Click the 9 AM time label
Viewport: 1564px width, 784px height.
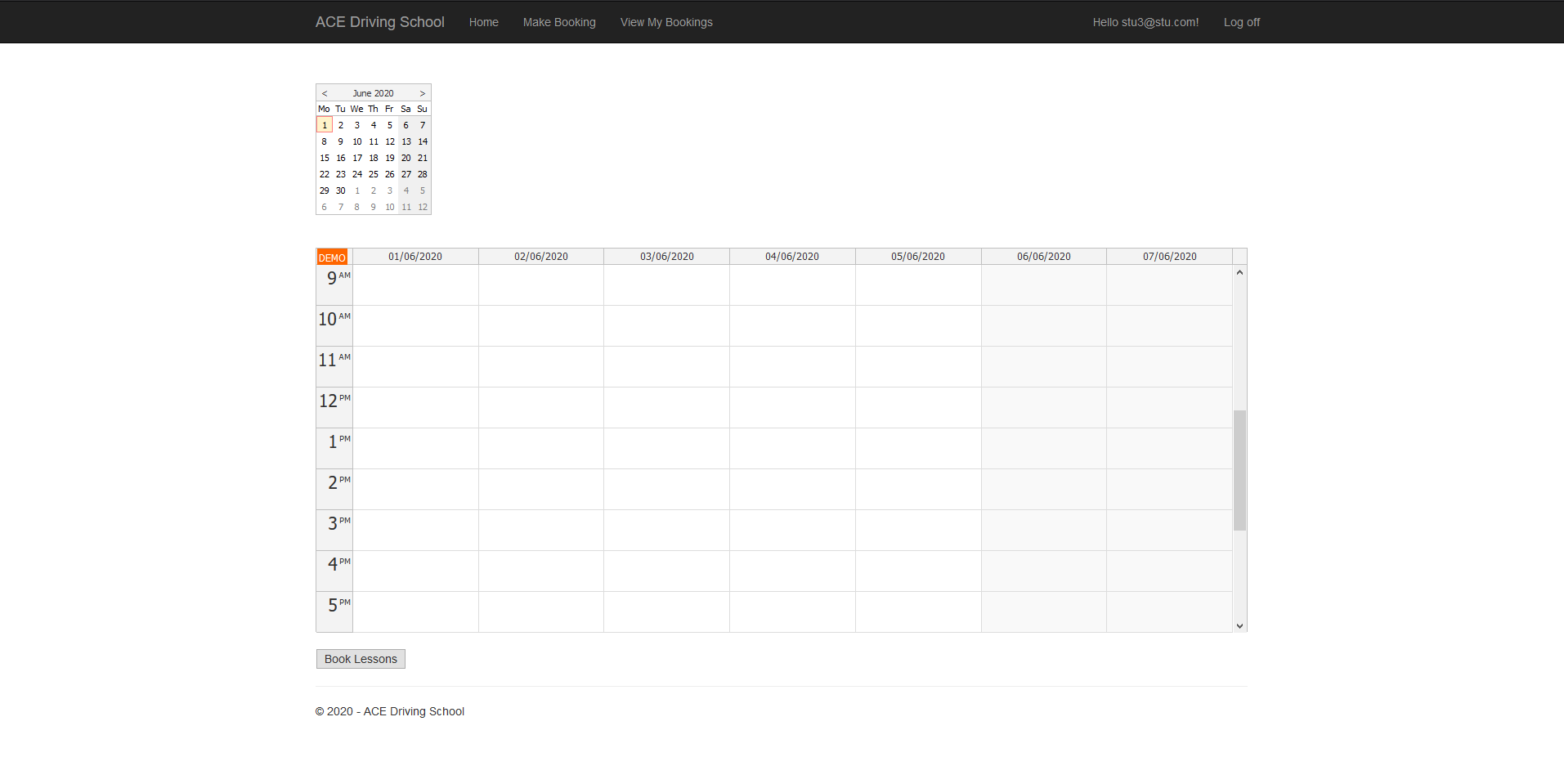tap(334, 285)
